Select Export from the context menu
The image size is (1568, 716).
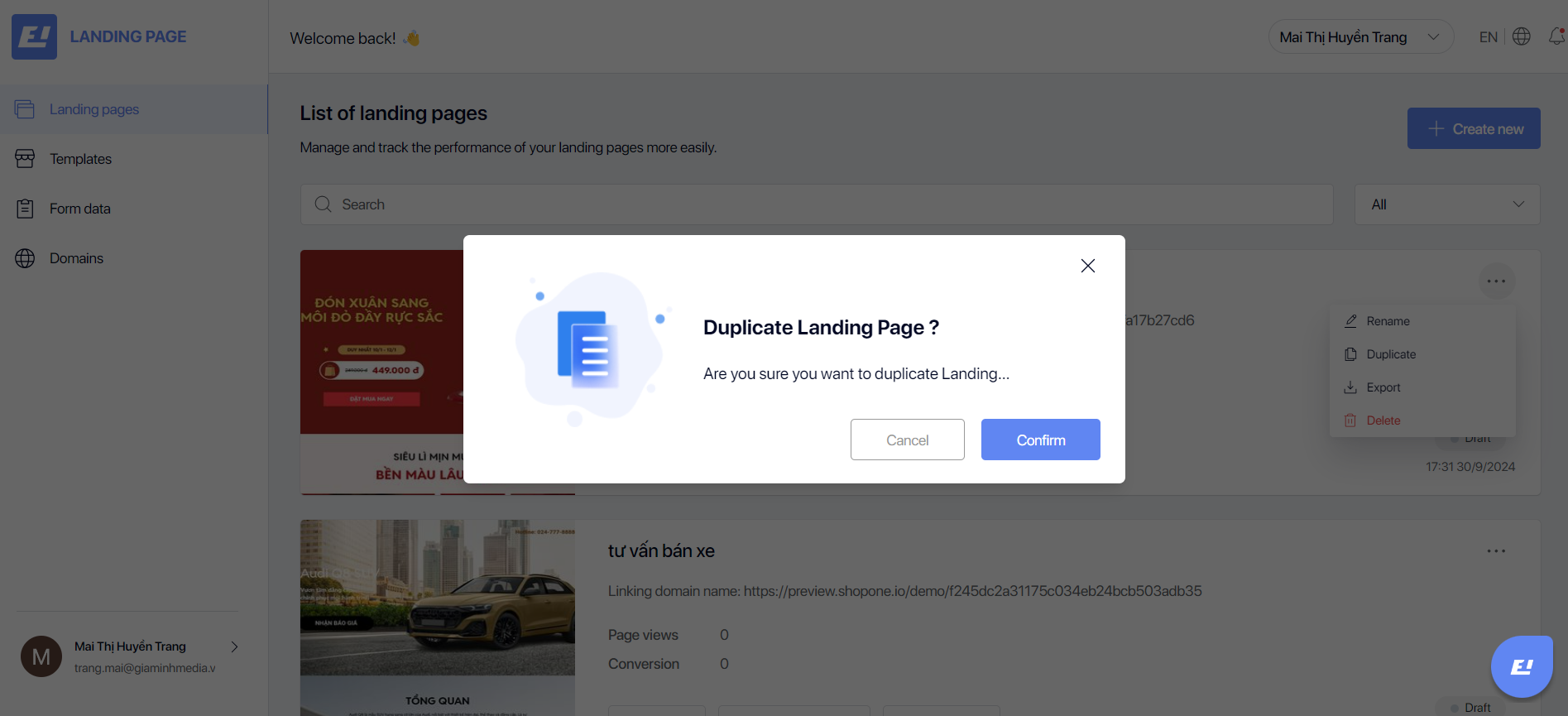tap(1383, 387)
